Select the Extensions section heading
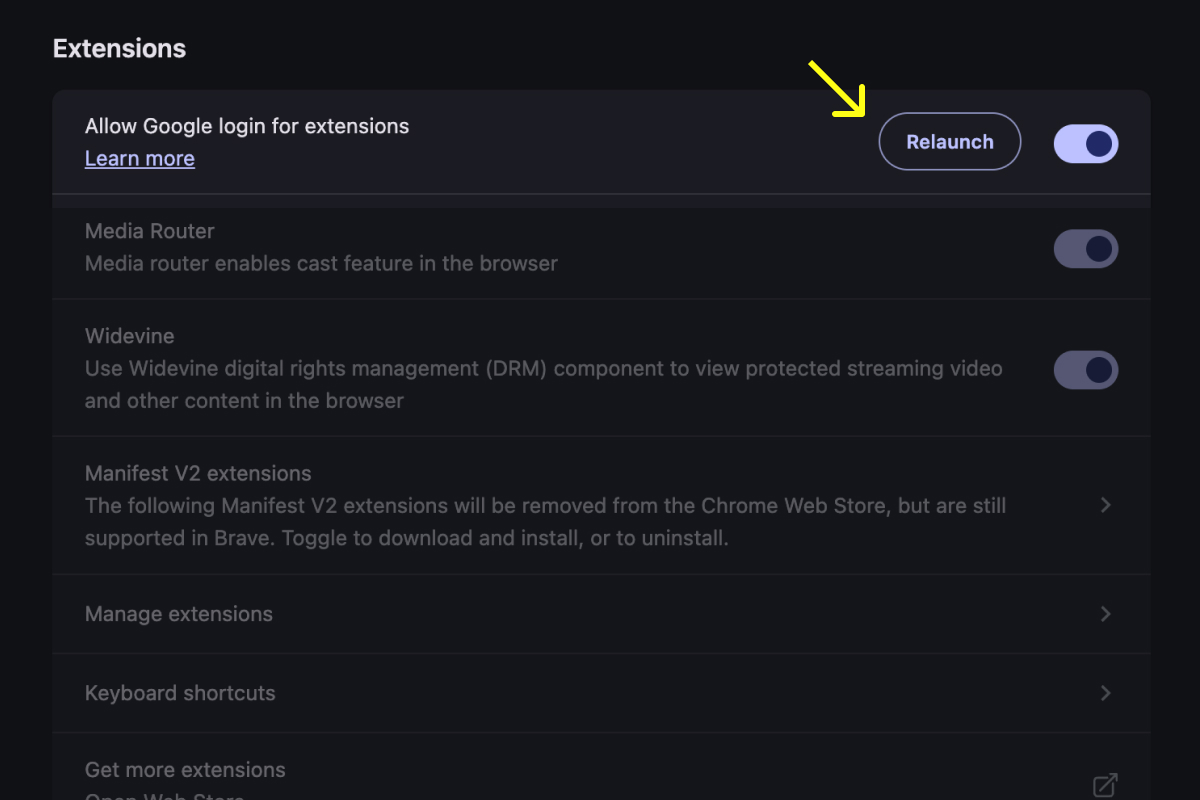 119,47
